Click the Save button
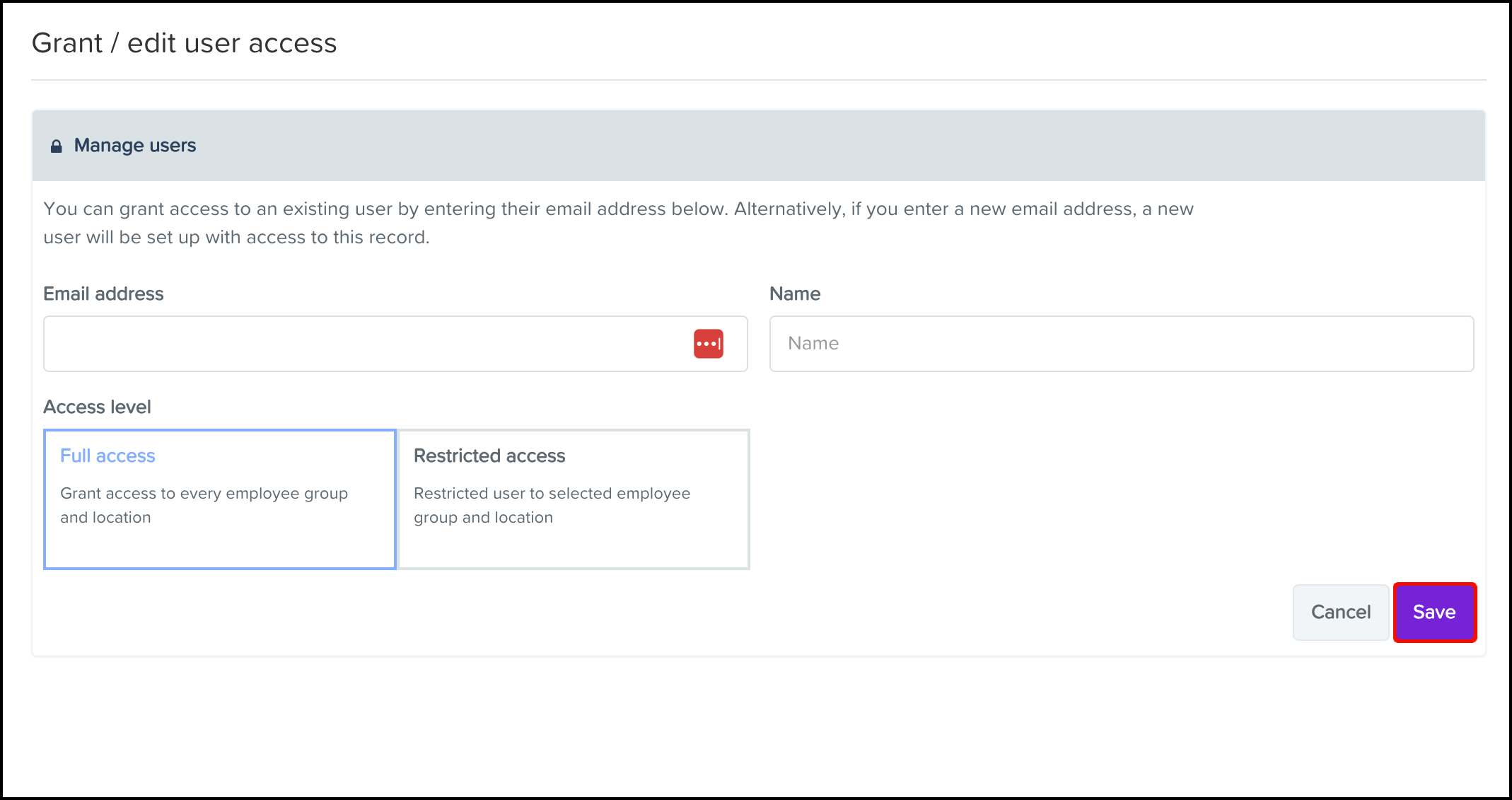Screen dimensions: 1512x800 pyautogui.click(x=1434, y=612)
